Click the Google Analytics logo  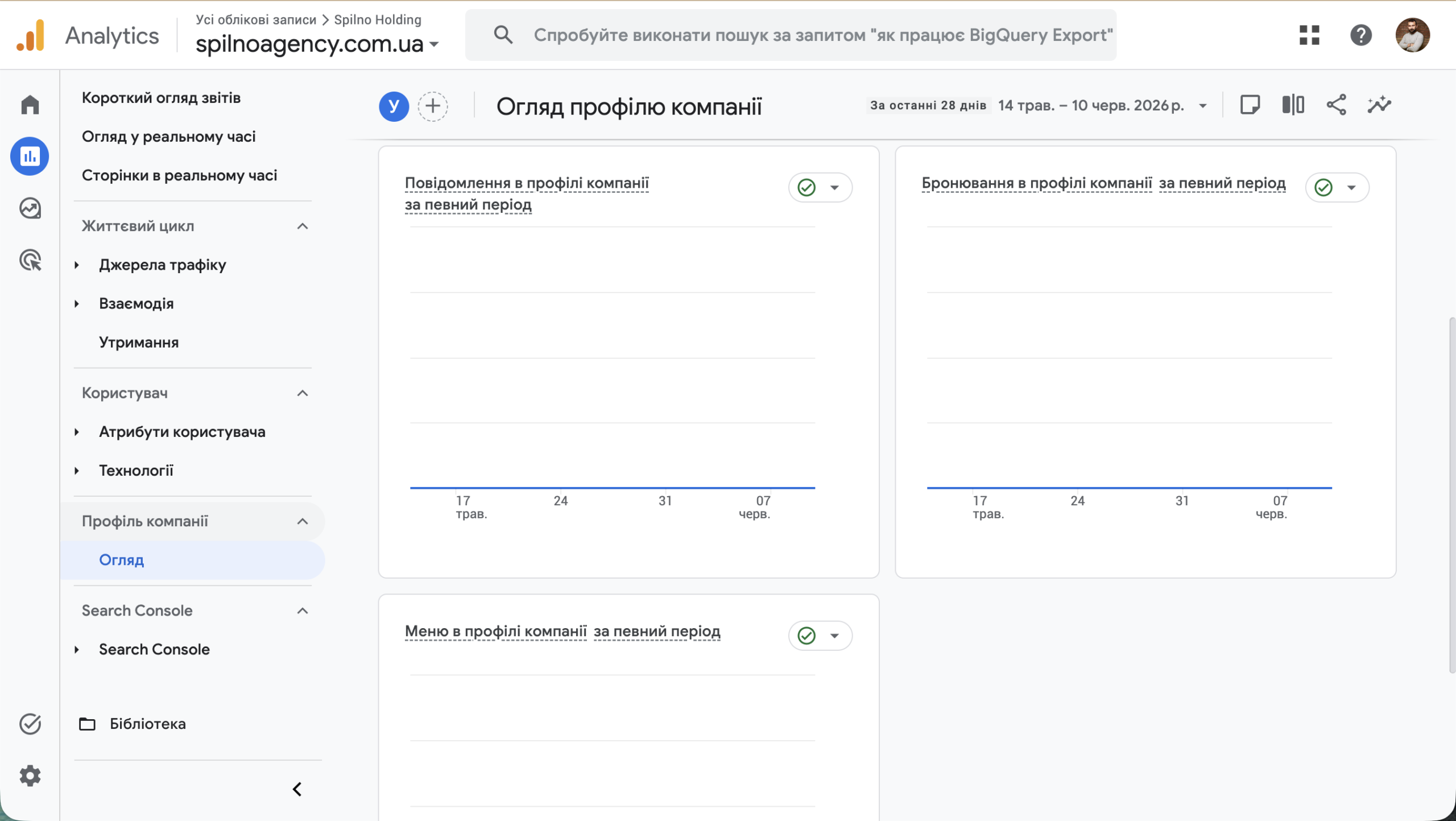[31, 35]
